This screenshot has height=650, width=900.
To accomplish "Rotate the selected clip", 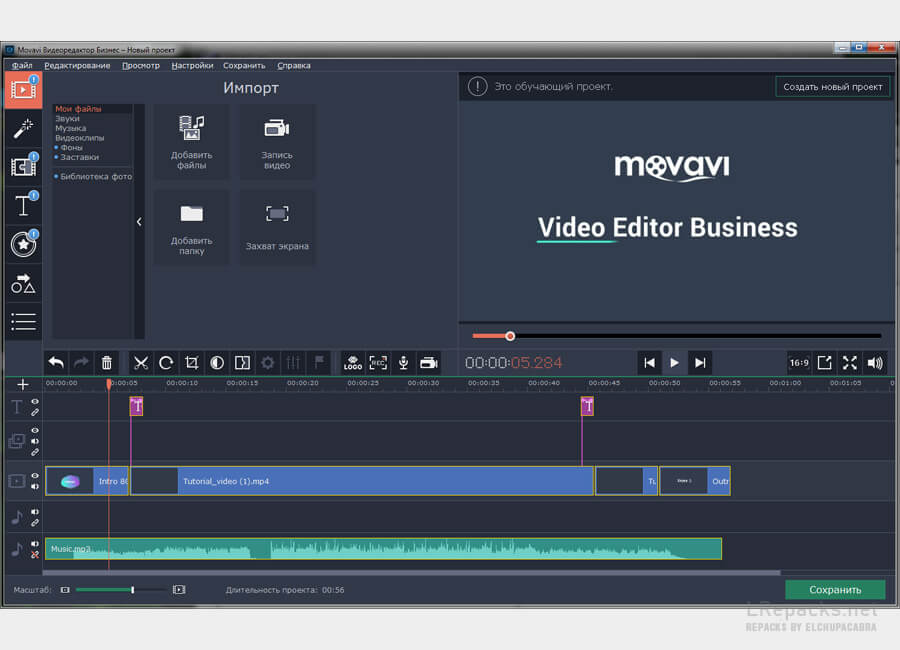I will point(166,362).
